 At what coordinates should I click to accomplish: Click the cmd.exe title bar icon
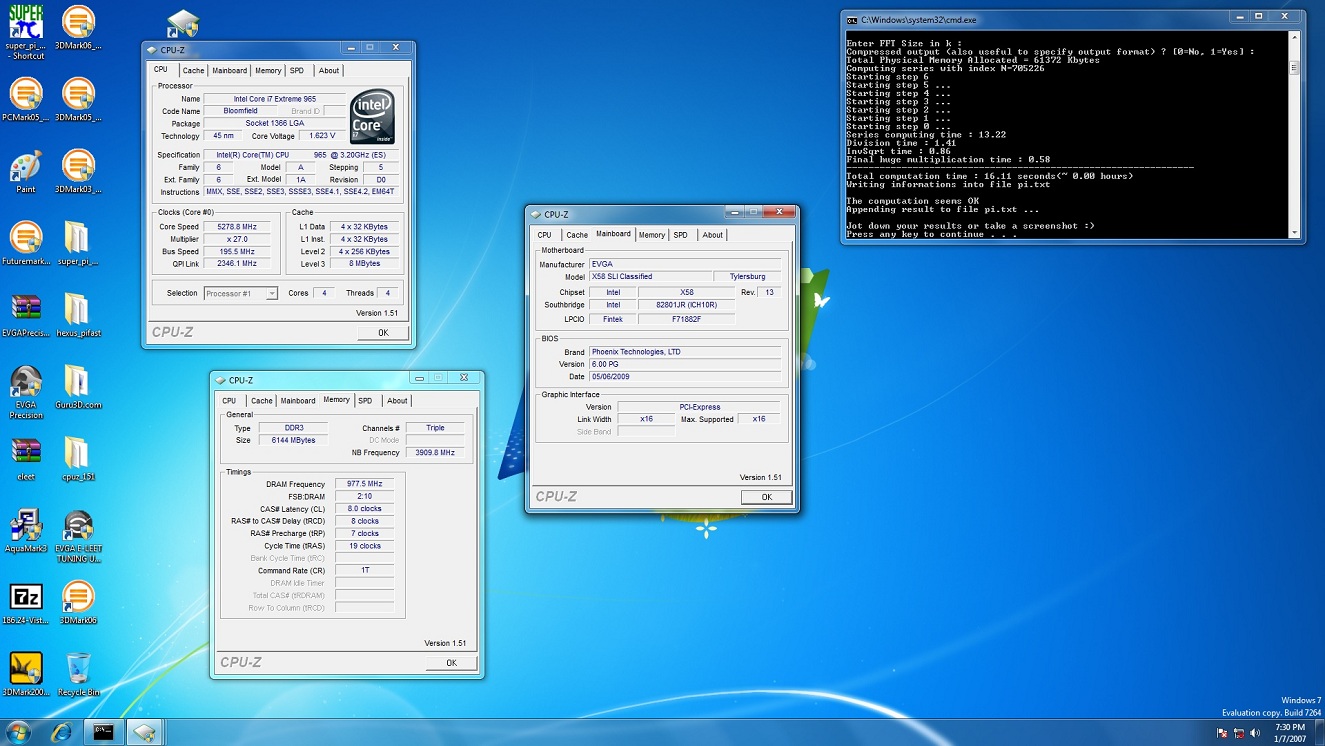tap(851, 19)
